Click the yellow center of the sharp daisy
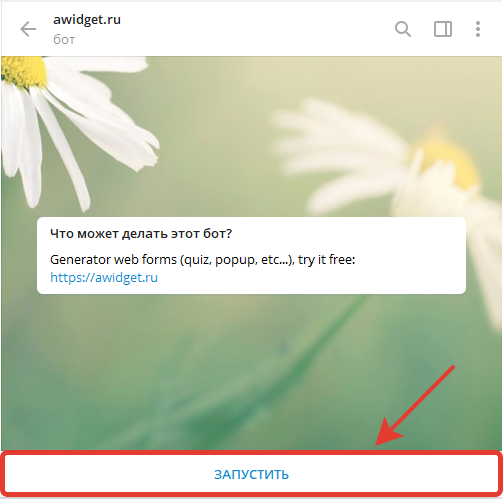 24,71
